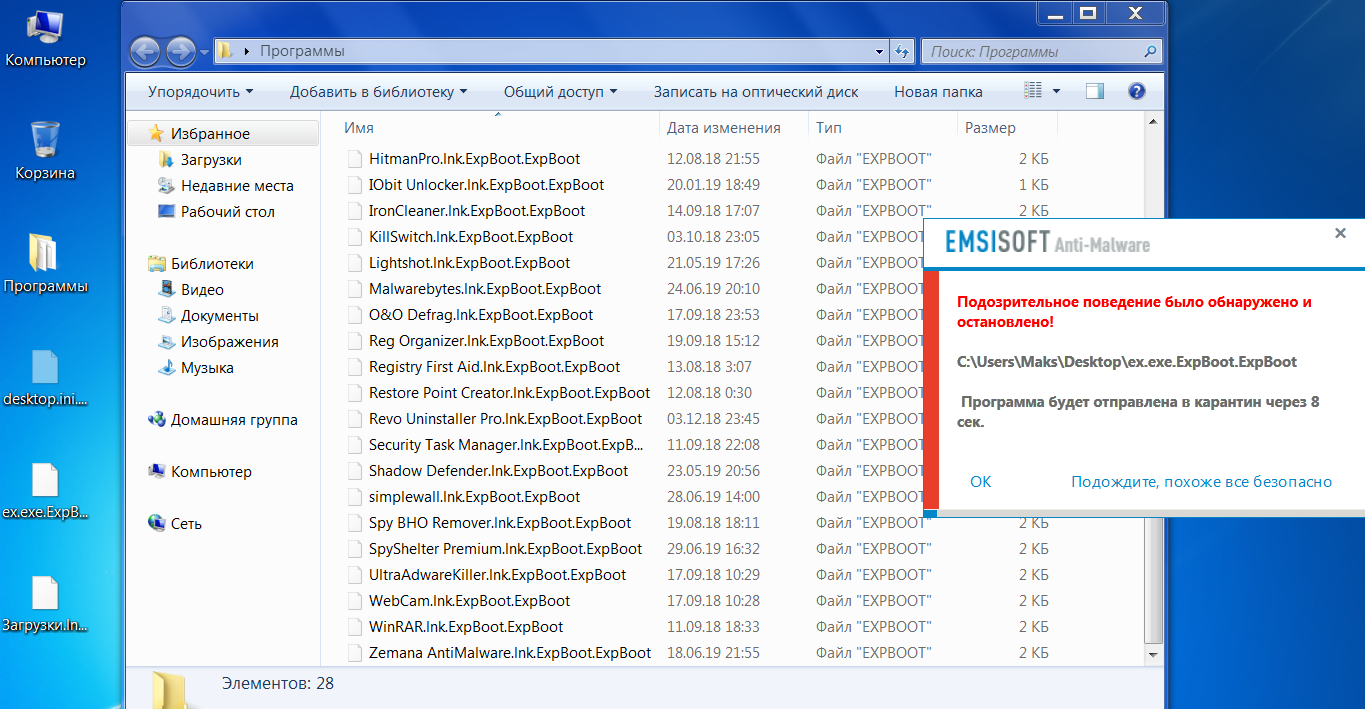This screenshot has width=1365, height=709.
Task: Select Restore Point Creator file row
Action: [x=700, y=393]
